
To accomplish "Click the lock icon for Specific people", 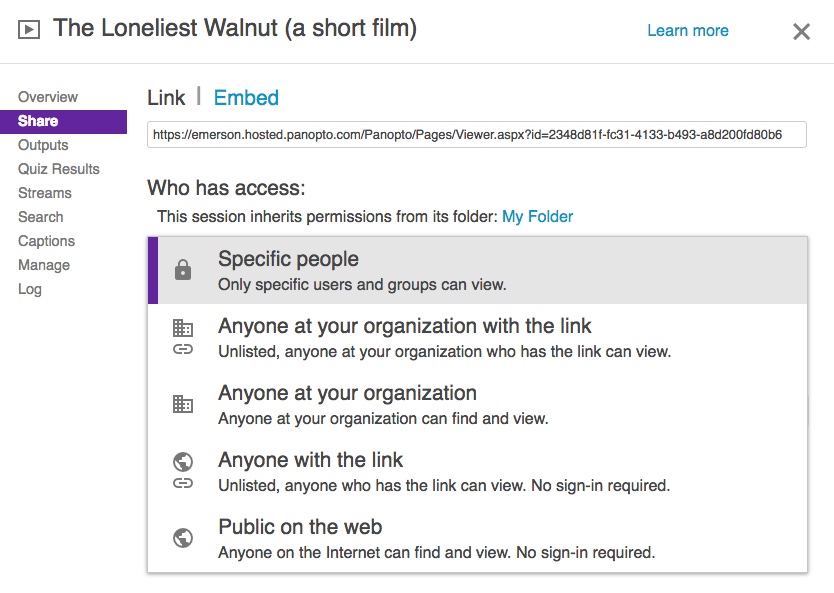I will 183,270.
